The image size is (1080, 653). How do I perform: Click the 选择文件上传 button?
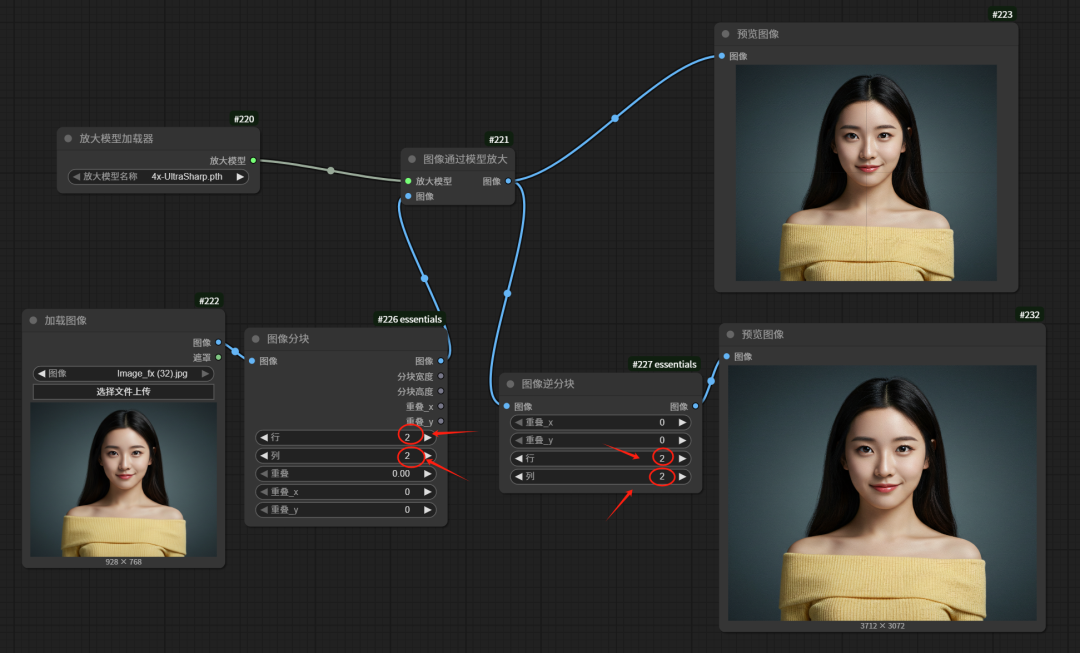pos(123,392)
